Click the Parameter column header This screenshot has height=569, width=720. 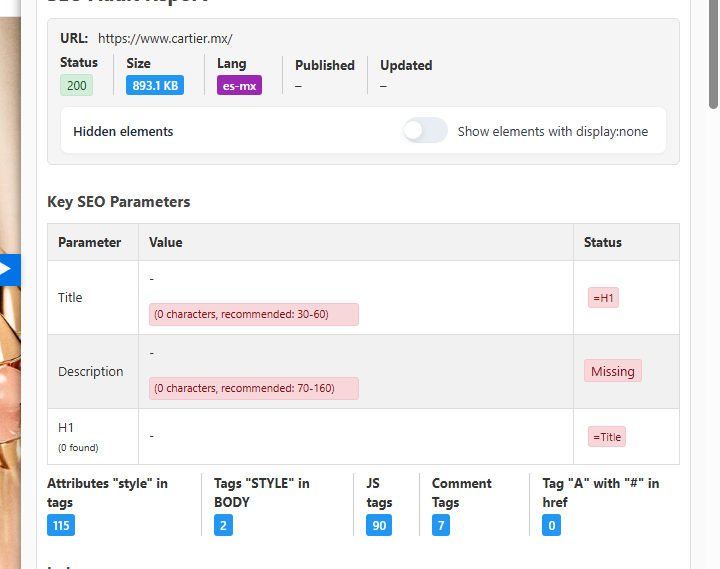89,242
